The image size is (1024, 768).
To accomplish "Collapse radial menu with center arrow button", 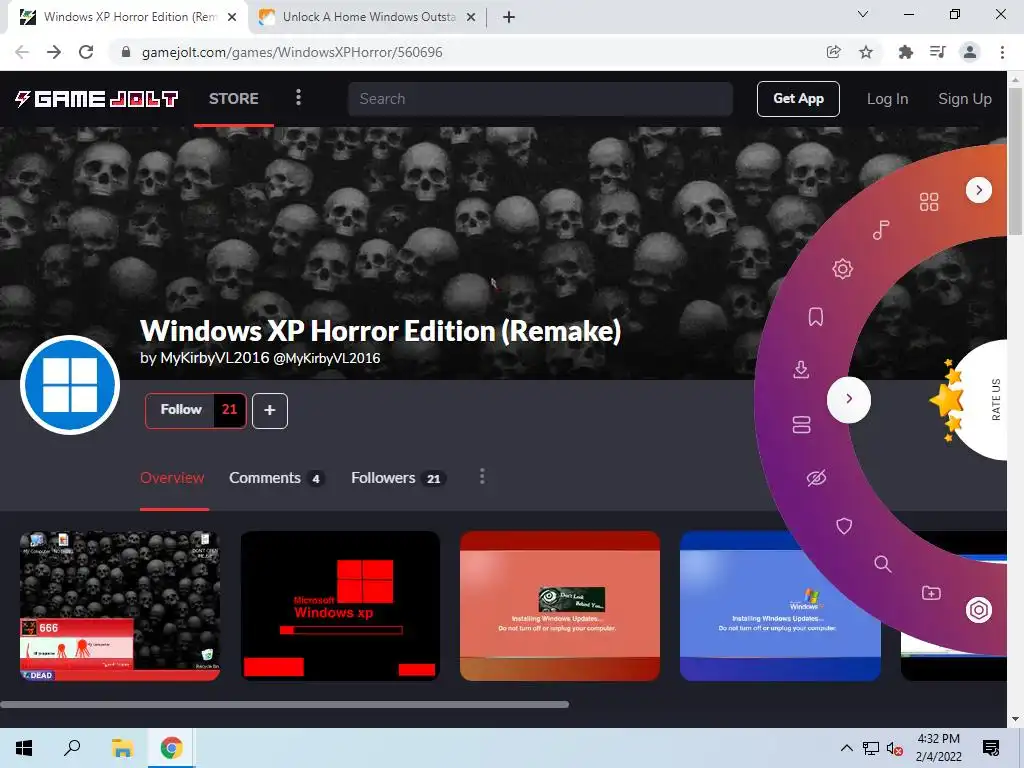I will [849, 399].
